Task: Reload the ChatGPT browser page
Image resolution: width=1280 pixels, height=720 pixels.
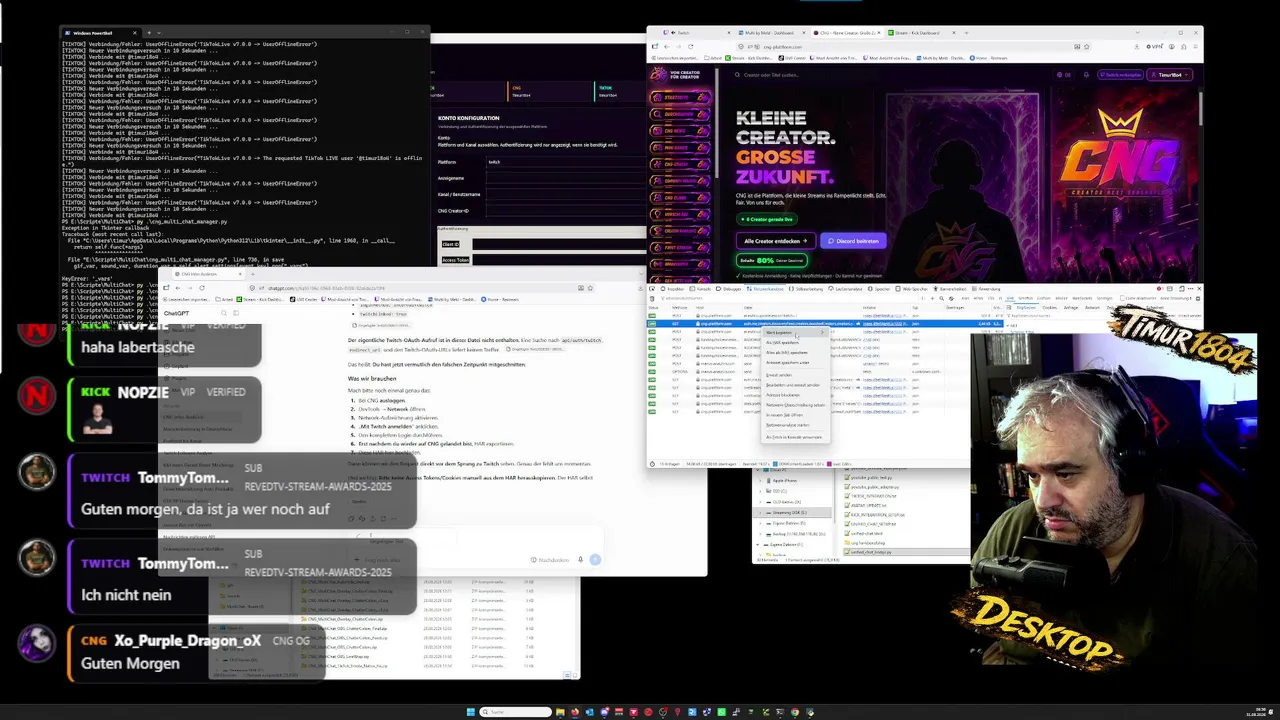Action: click(x=201, y=288)
